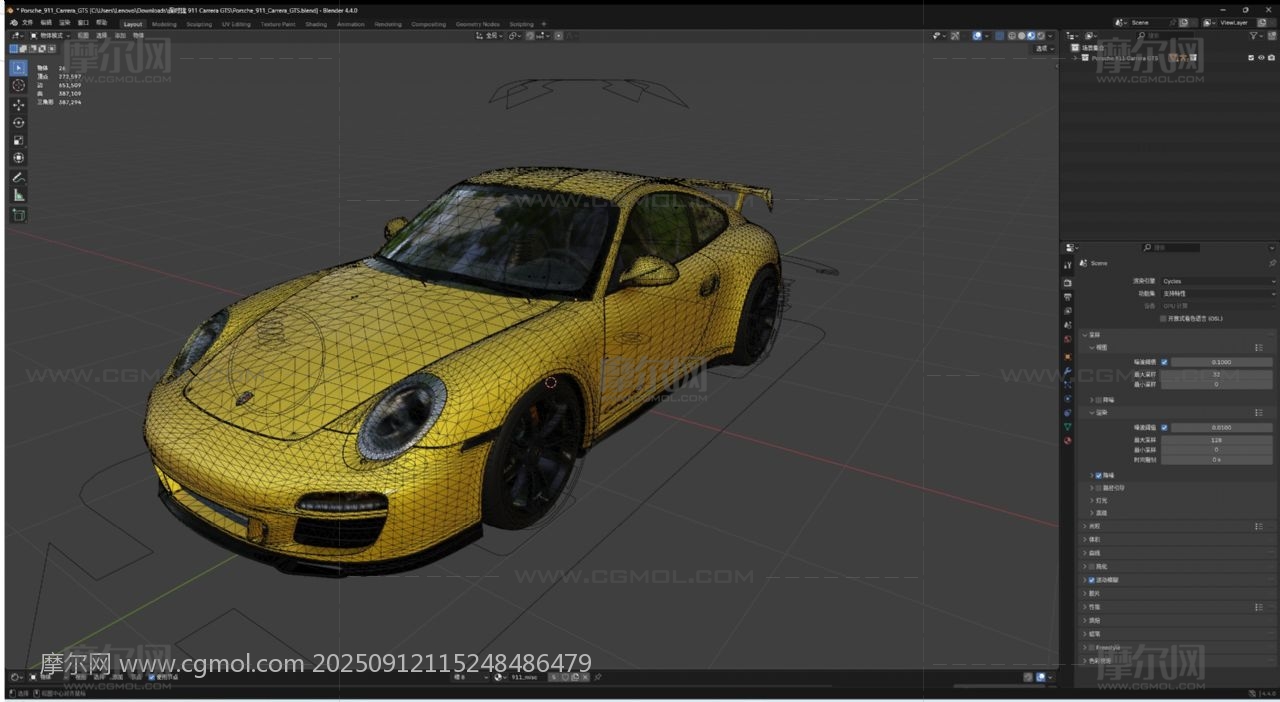Click the Blender logo menu icon
This screenshot has height=702, width=1280.
pos(13,23)
